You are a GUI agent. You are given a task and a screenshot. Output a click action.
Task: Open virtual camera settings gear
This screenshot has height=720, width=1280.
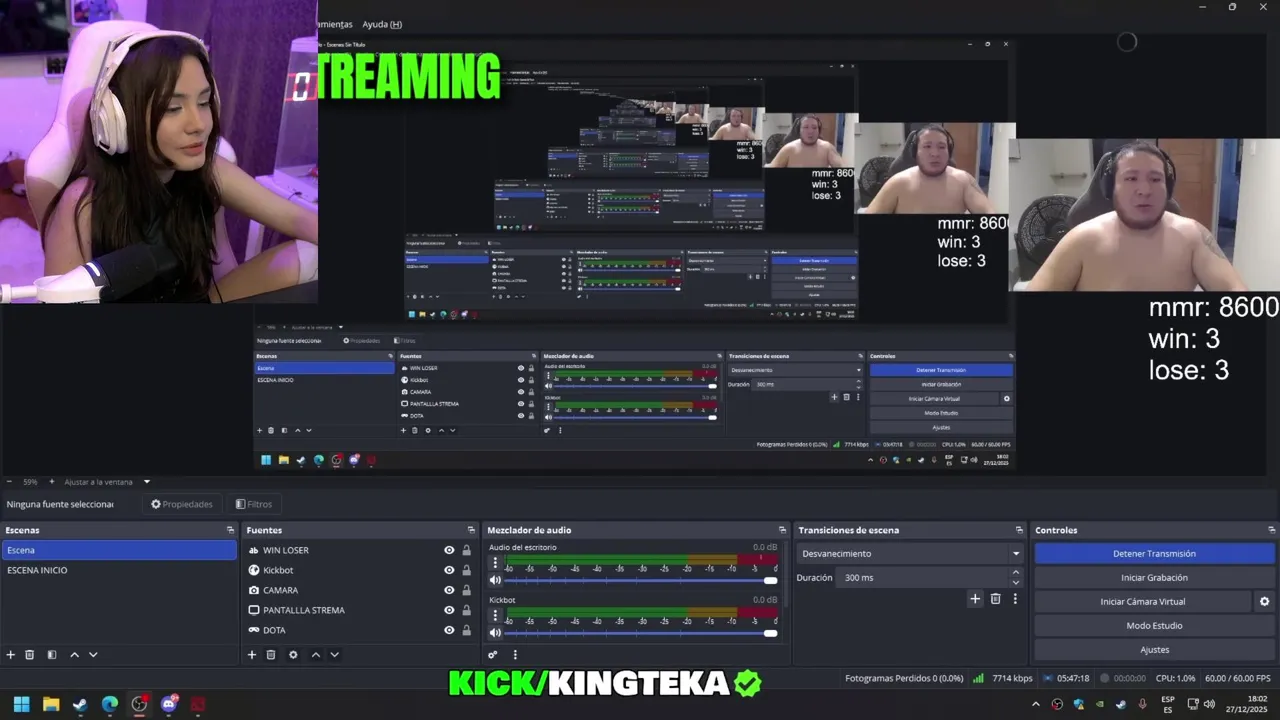point(1264,602)
